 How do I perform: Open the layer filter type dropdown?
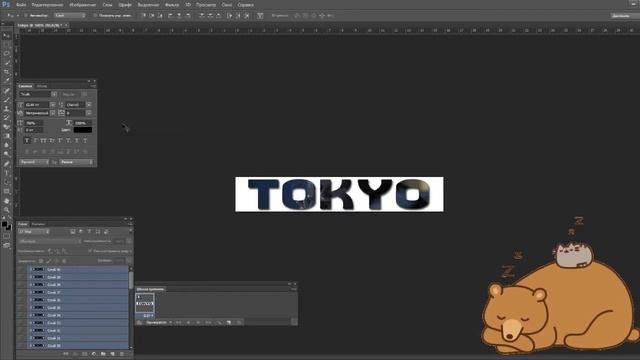34,231
